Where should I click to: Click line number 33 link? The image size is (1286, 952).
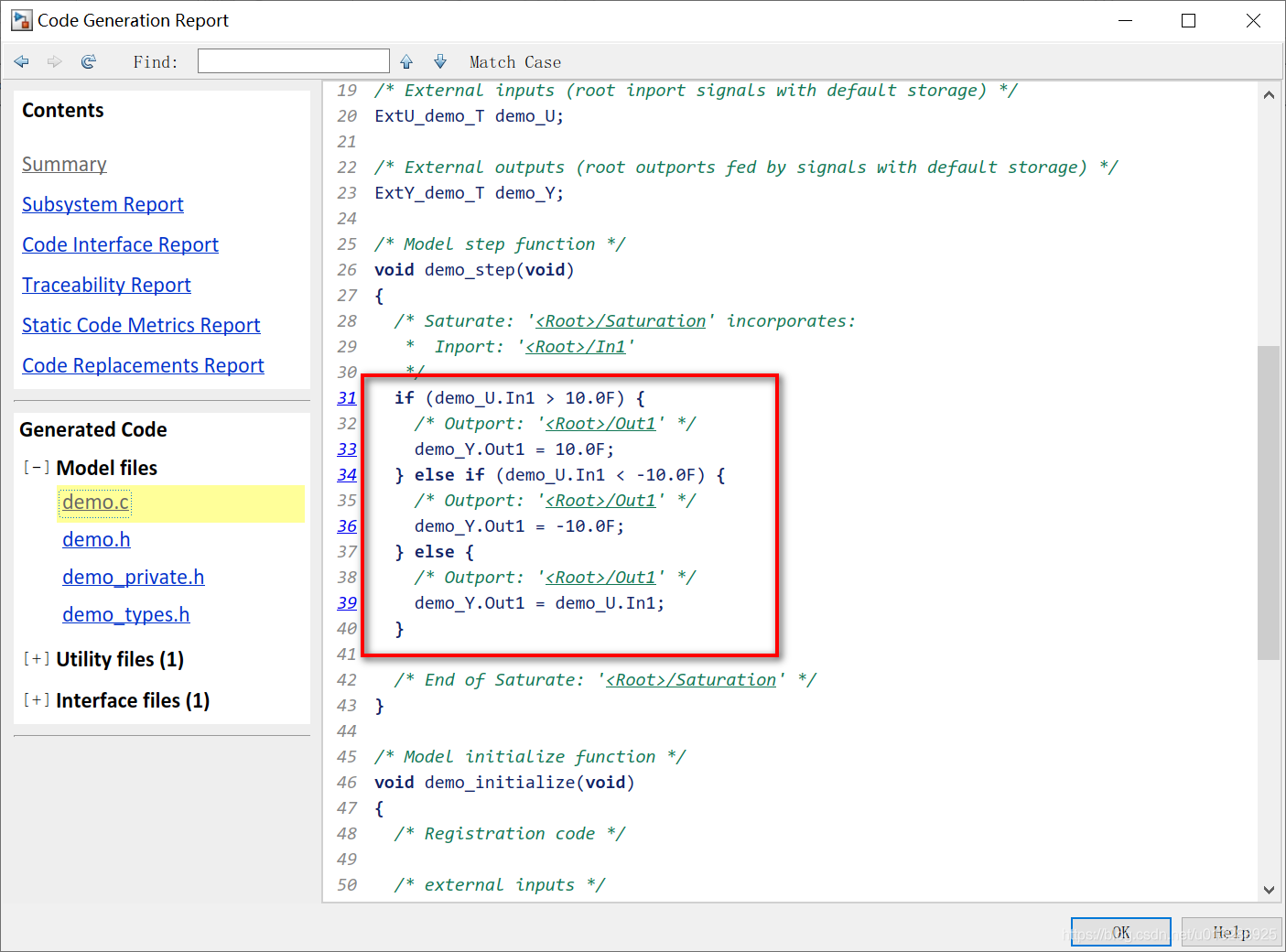pyautogui.click(x=347, y=449)
